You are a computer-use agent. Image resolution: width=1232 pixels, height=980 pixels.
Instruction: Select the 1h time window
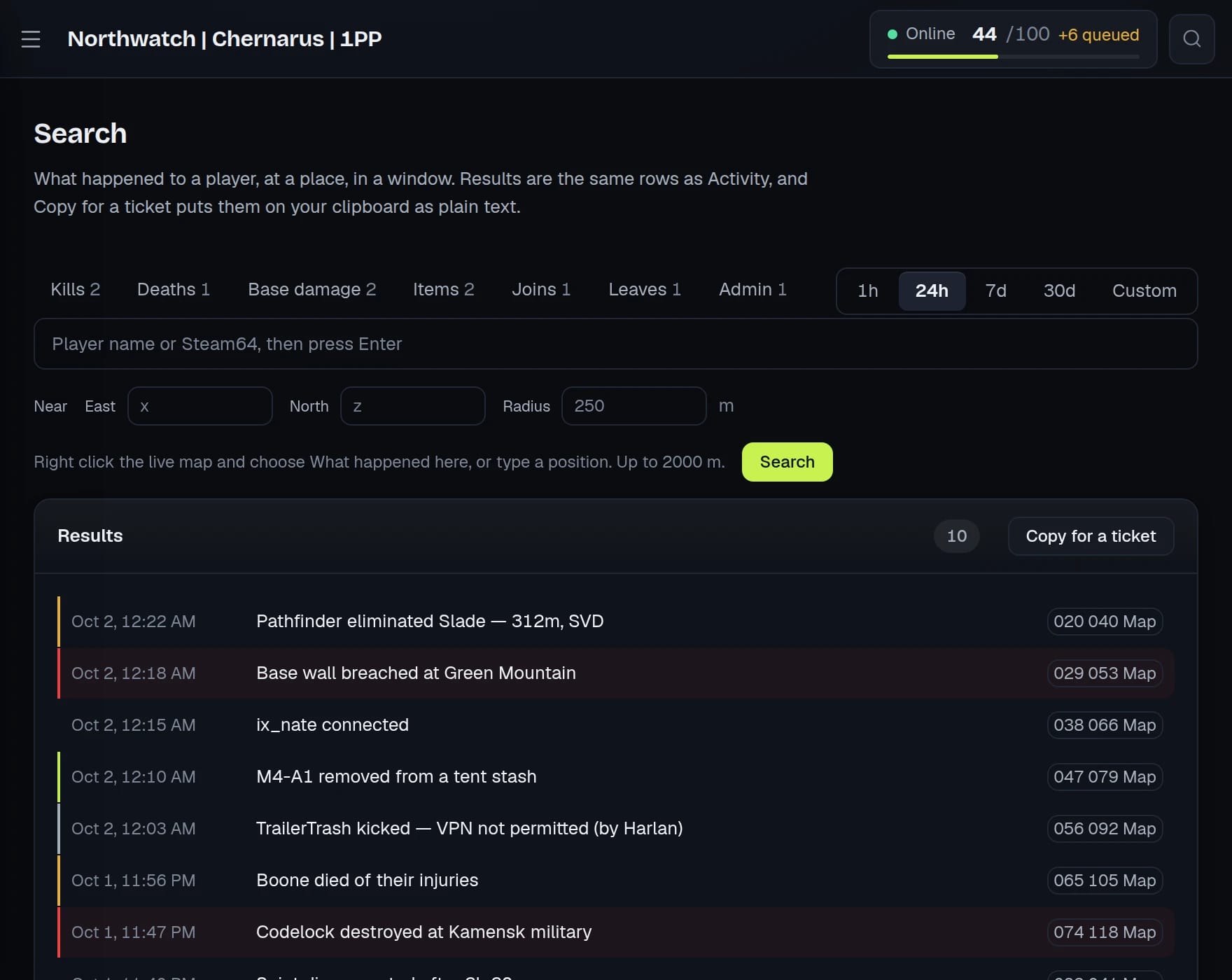click(868, 291)
